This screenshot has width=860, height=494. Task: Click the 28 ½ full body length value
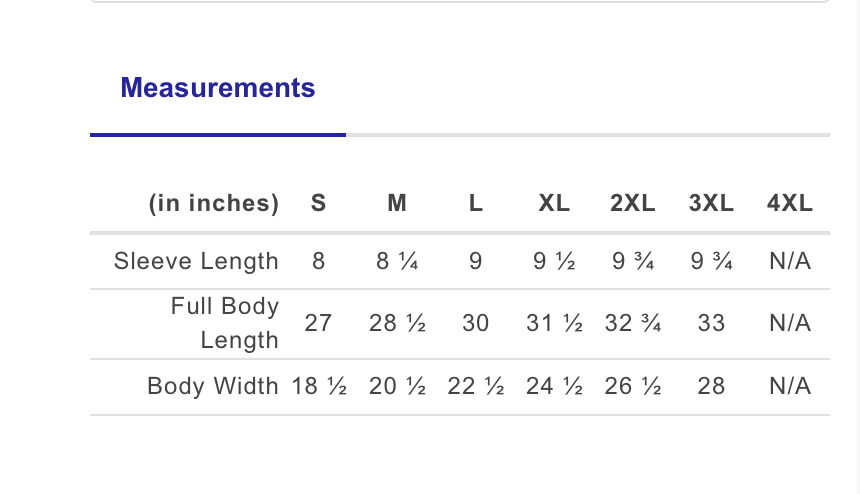point(397,323)
